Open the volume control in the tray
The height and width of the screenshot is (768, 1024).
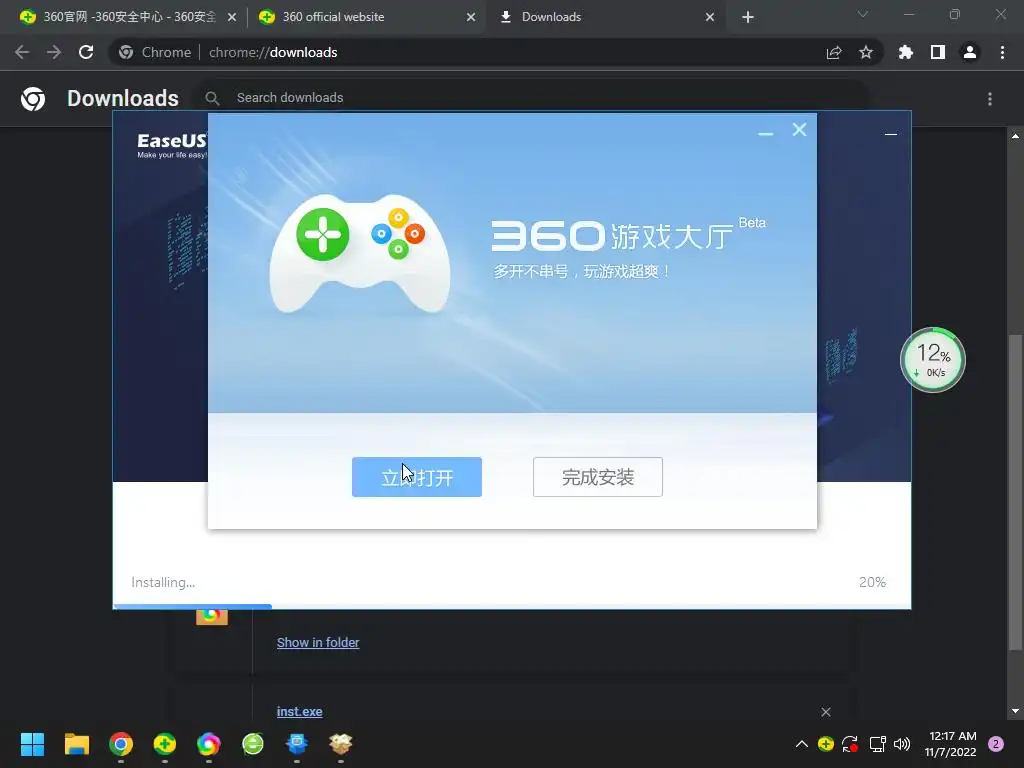902,744
